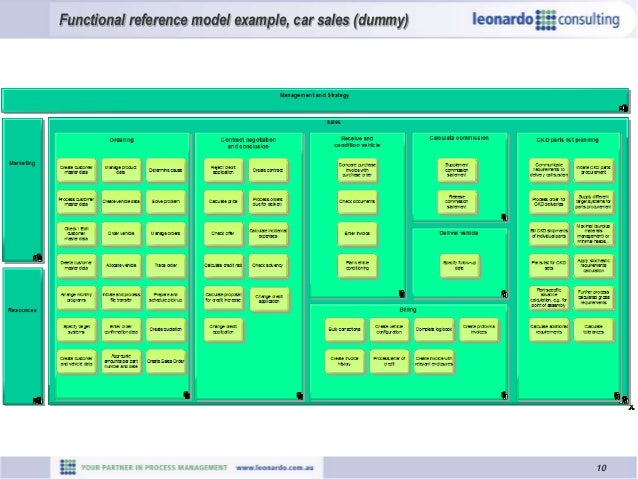Open the Marketing block's assignment icon
This screenshot has height=479, width=638.
[37, 258]
